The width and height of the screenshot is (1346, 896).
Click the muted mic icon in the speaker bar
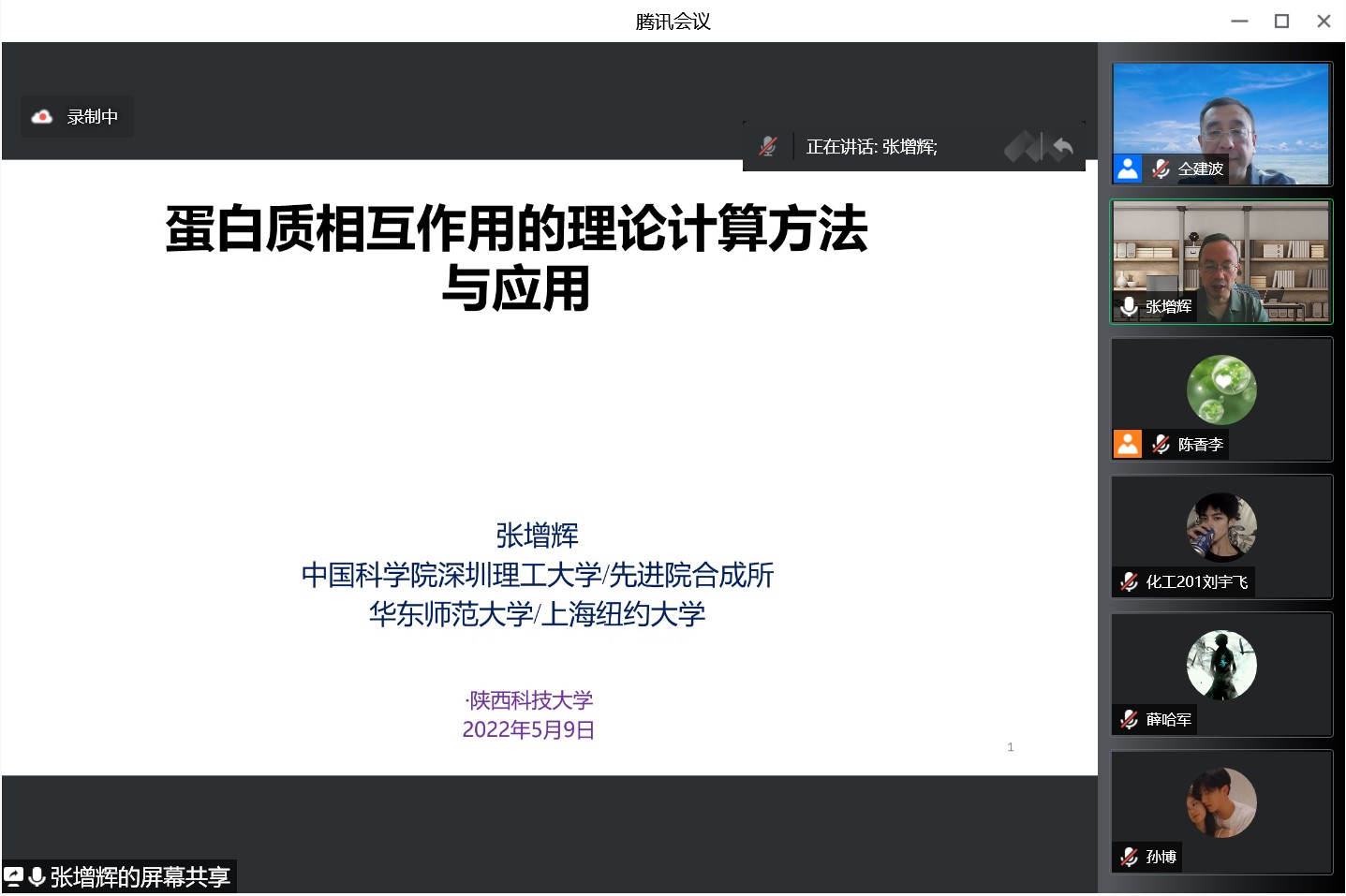point(768,146)
